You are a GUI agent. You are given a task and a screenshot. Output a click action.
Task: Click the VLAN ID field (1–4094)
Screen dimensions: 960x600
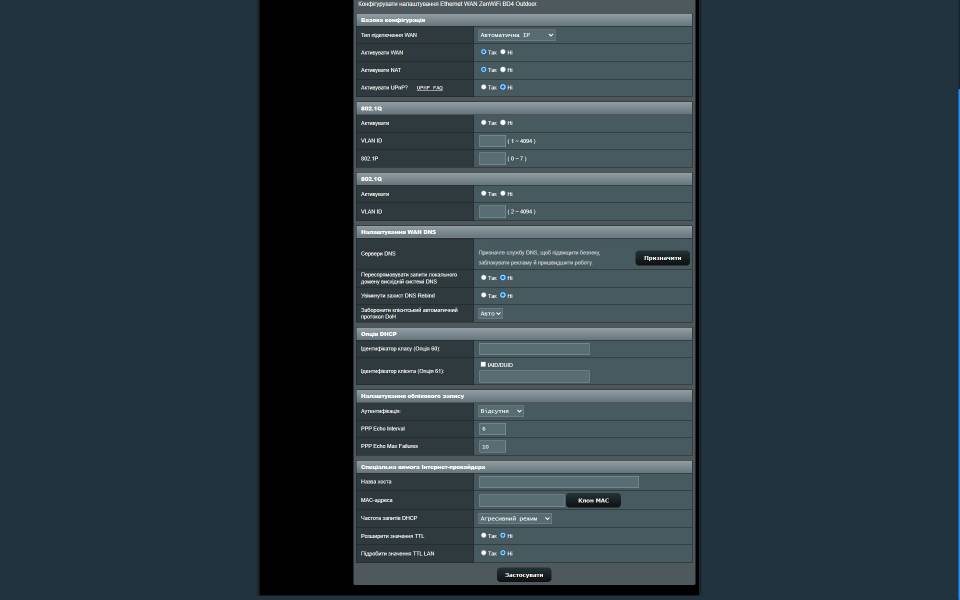[x=492, y=141]
